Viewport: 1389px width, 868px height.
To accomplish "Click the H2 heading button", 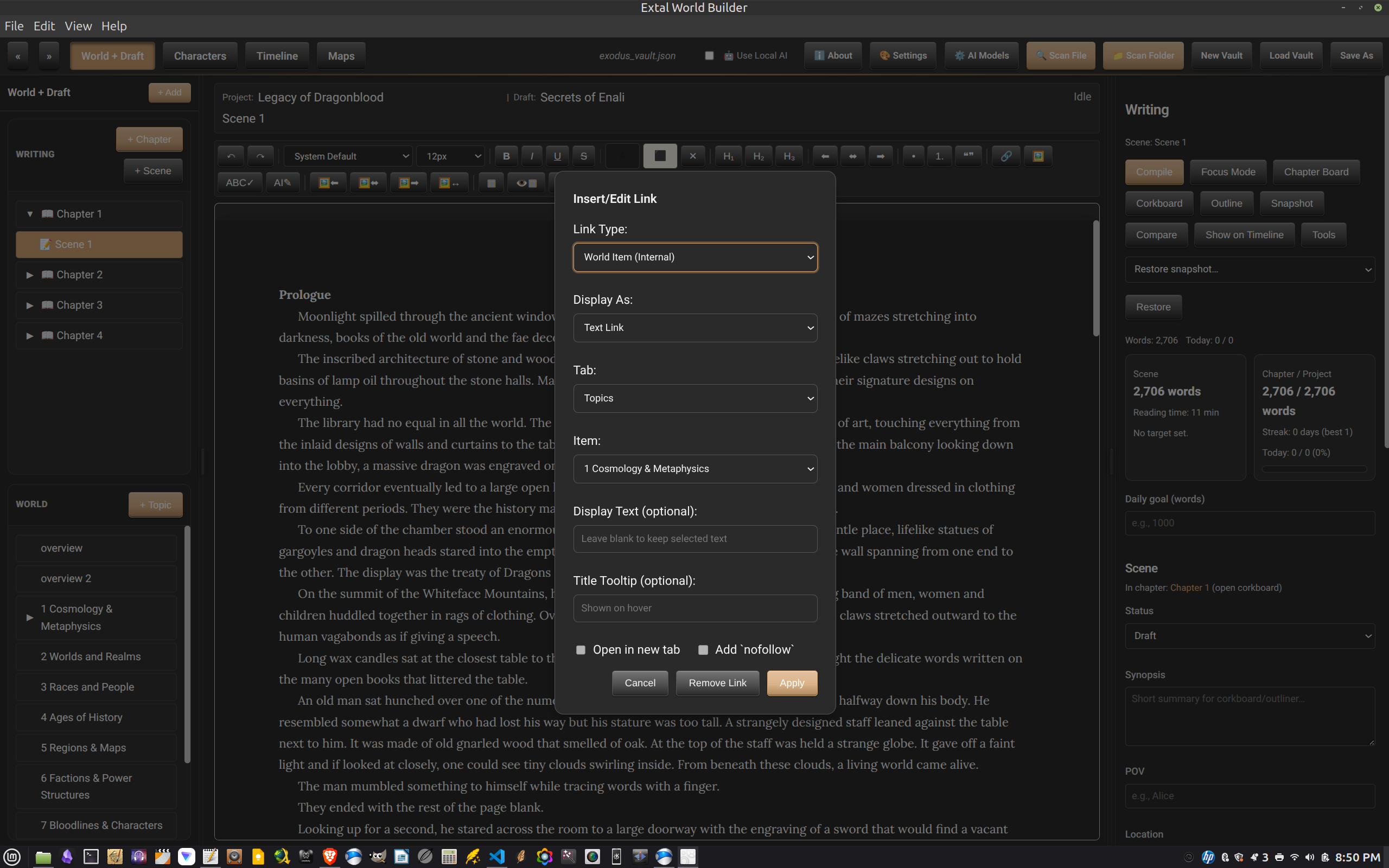I will click(x=758, y=156).
